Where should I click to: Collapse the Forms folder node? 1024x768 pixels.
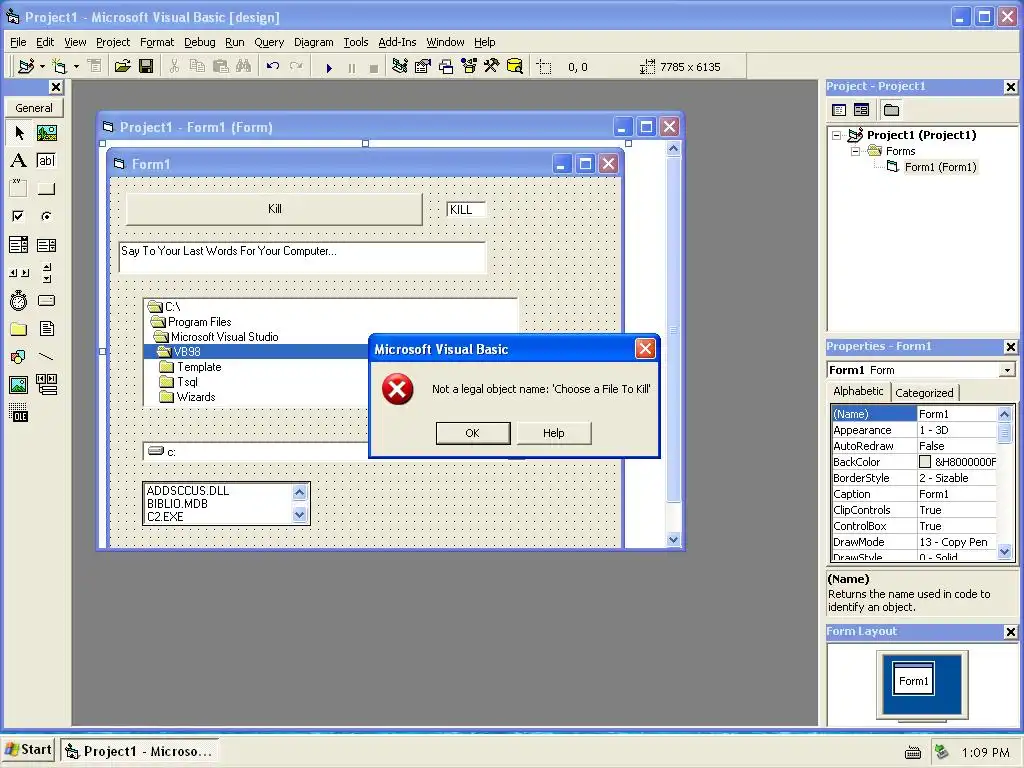tap(856, 151)
